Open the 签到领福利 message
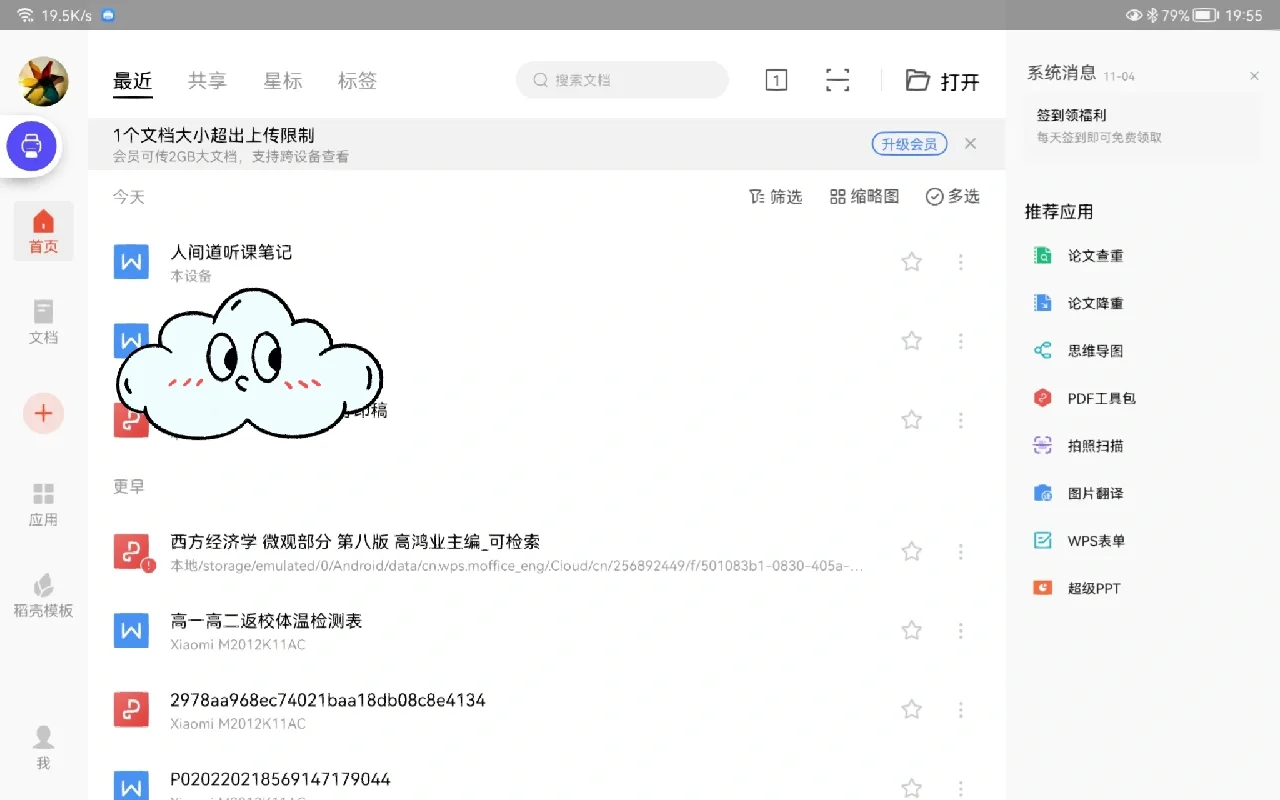1280x800 pixels. click(1142, 126)
